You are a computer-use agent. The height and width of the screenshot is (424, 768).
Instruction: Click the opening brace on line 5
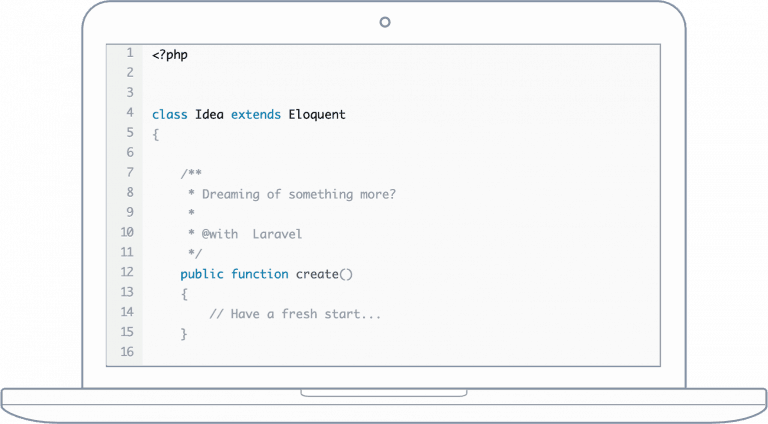156,135
